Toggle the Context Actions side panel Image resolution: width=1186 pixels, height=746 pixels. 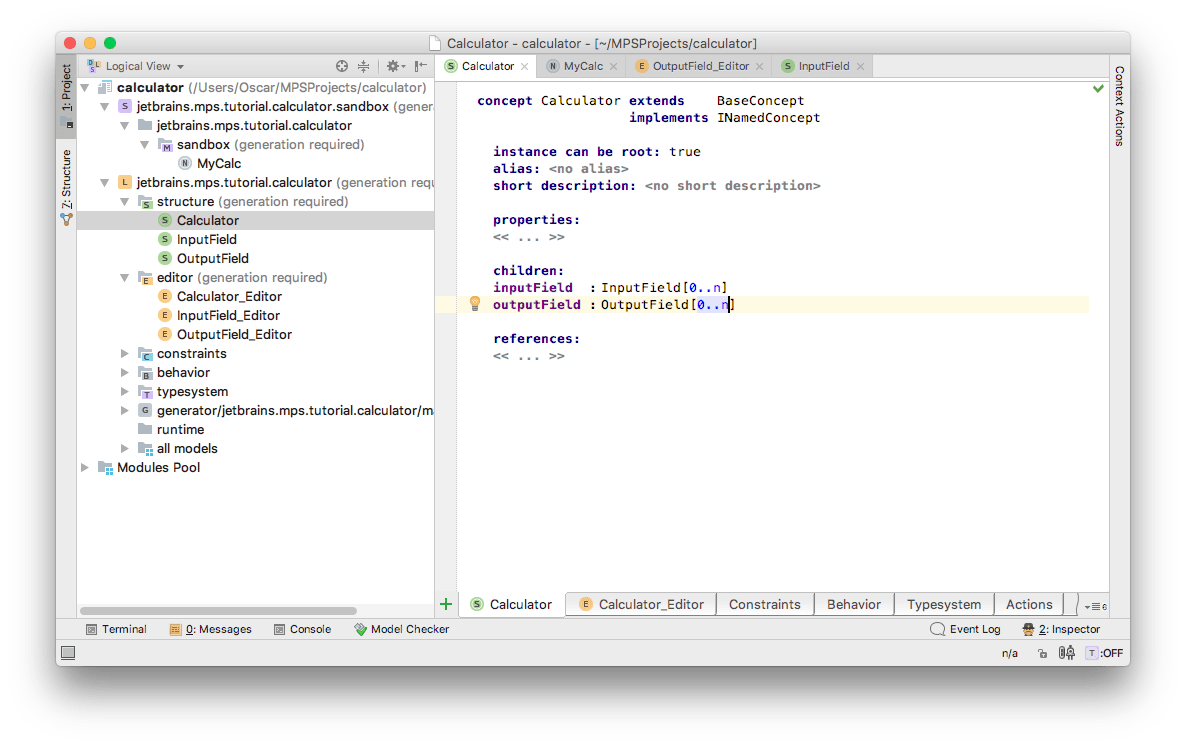coord(1119,106)
